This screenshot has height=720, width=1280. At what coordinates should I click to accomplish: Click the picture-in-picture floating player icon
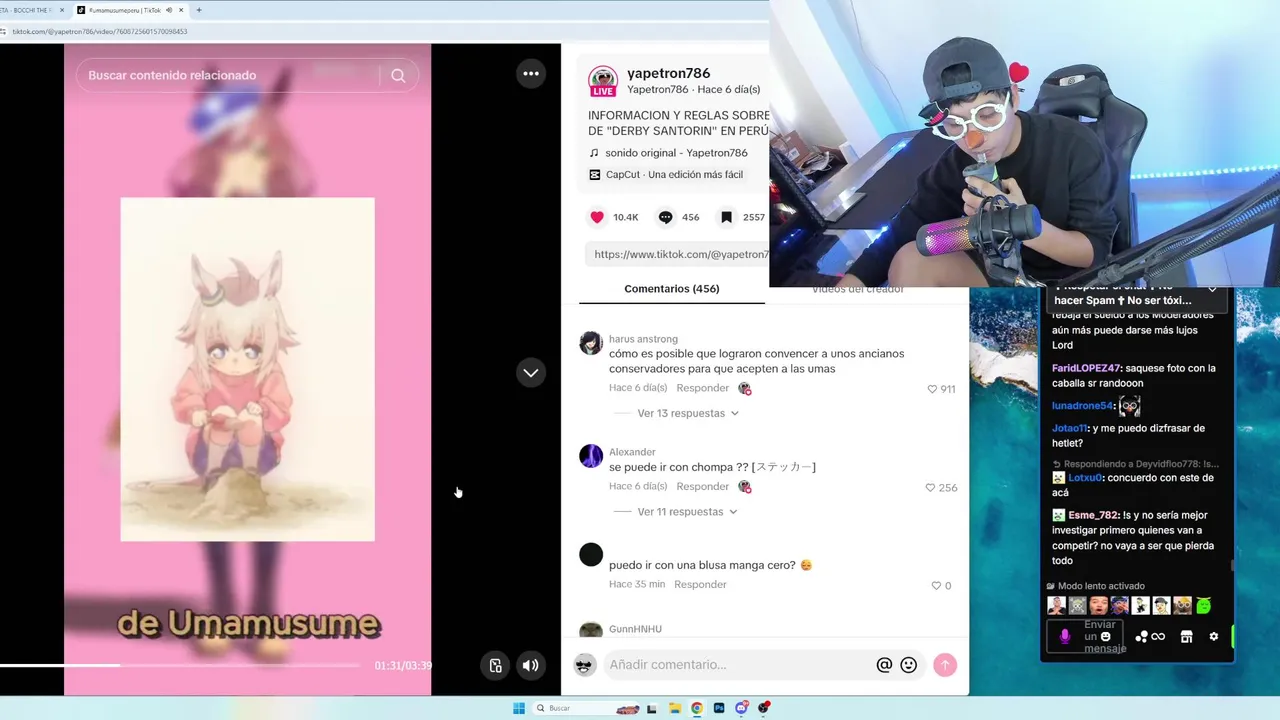(x=495, y=665)
